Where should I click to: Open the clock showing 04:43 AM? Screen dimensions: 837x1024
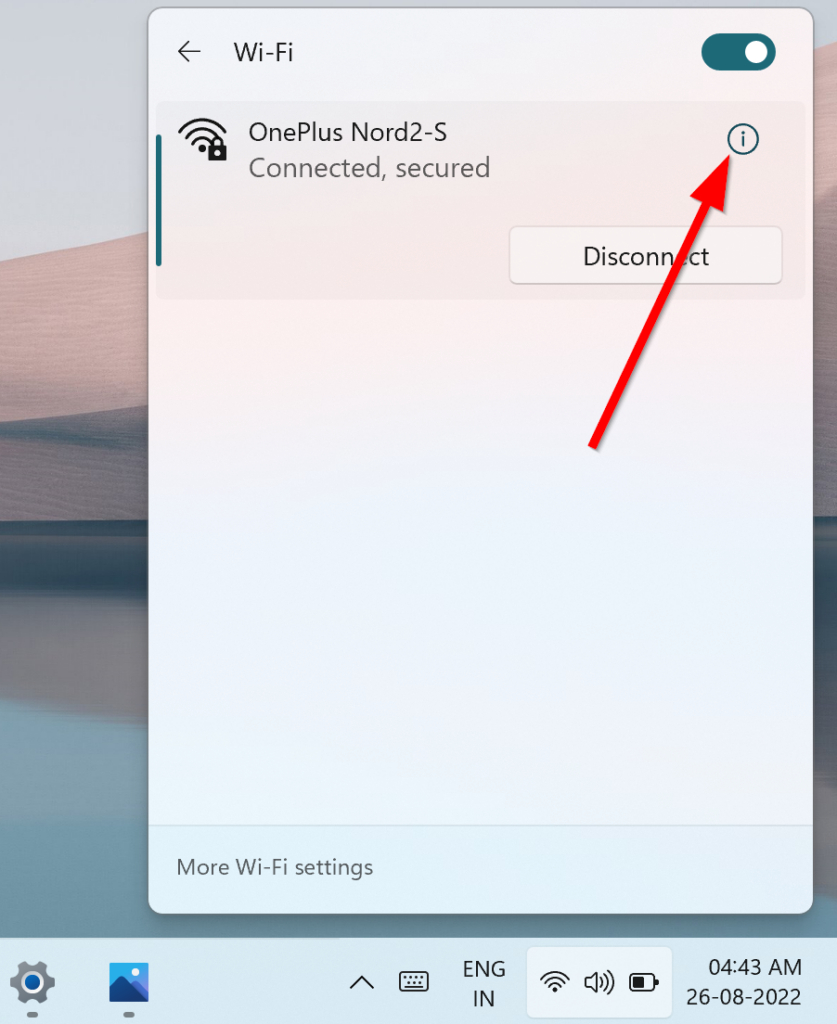point(755,967)
